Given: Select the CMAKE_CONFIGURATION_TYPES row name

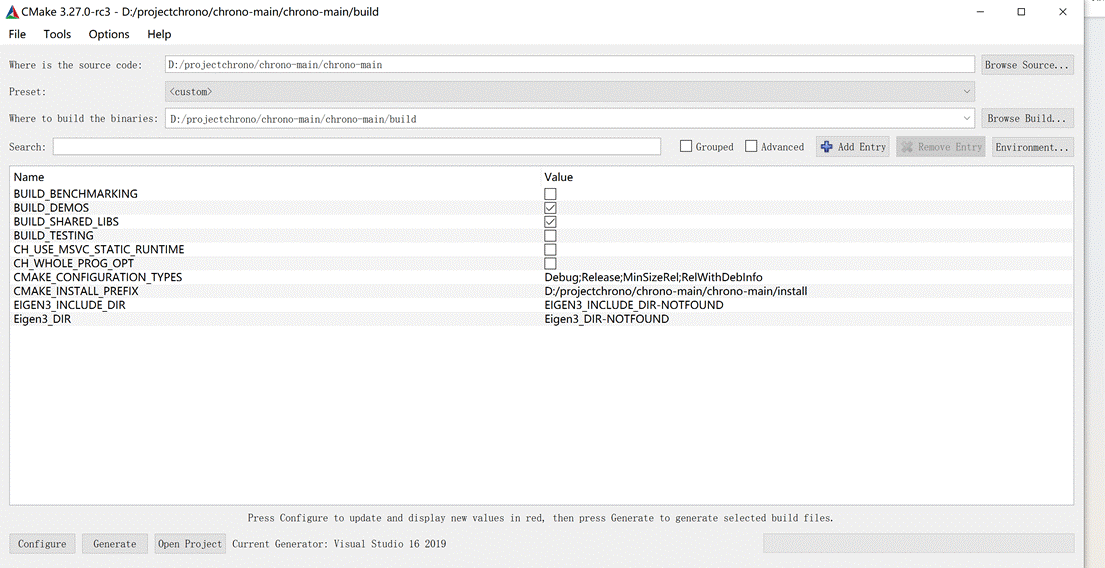Looking at the screenshot, I should pos(97,277).
